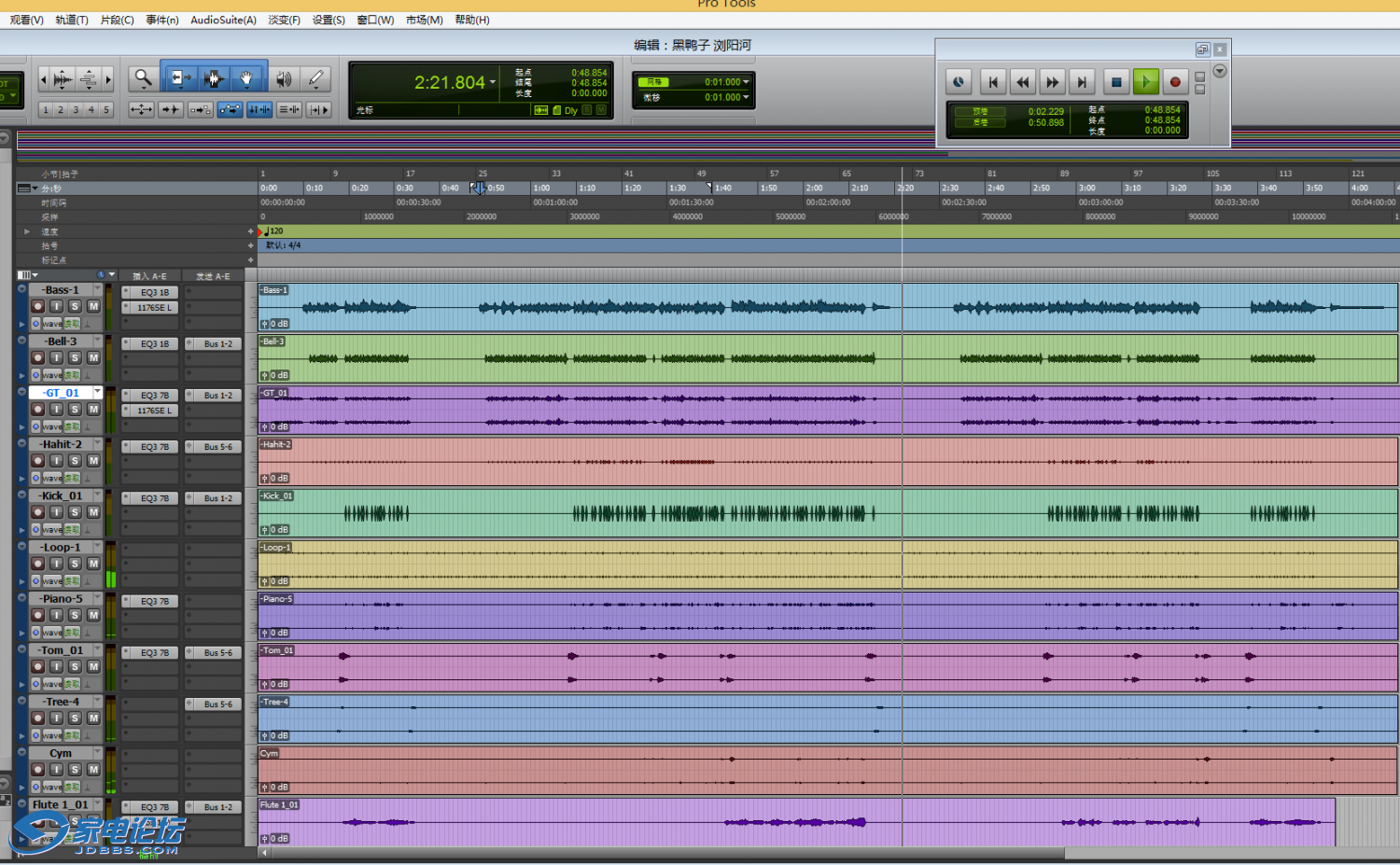
Task: Toggle input monitoring on Hahit-2 track
Action: (57, 460)
